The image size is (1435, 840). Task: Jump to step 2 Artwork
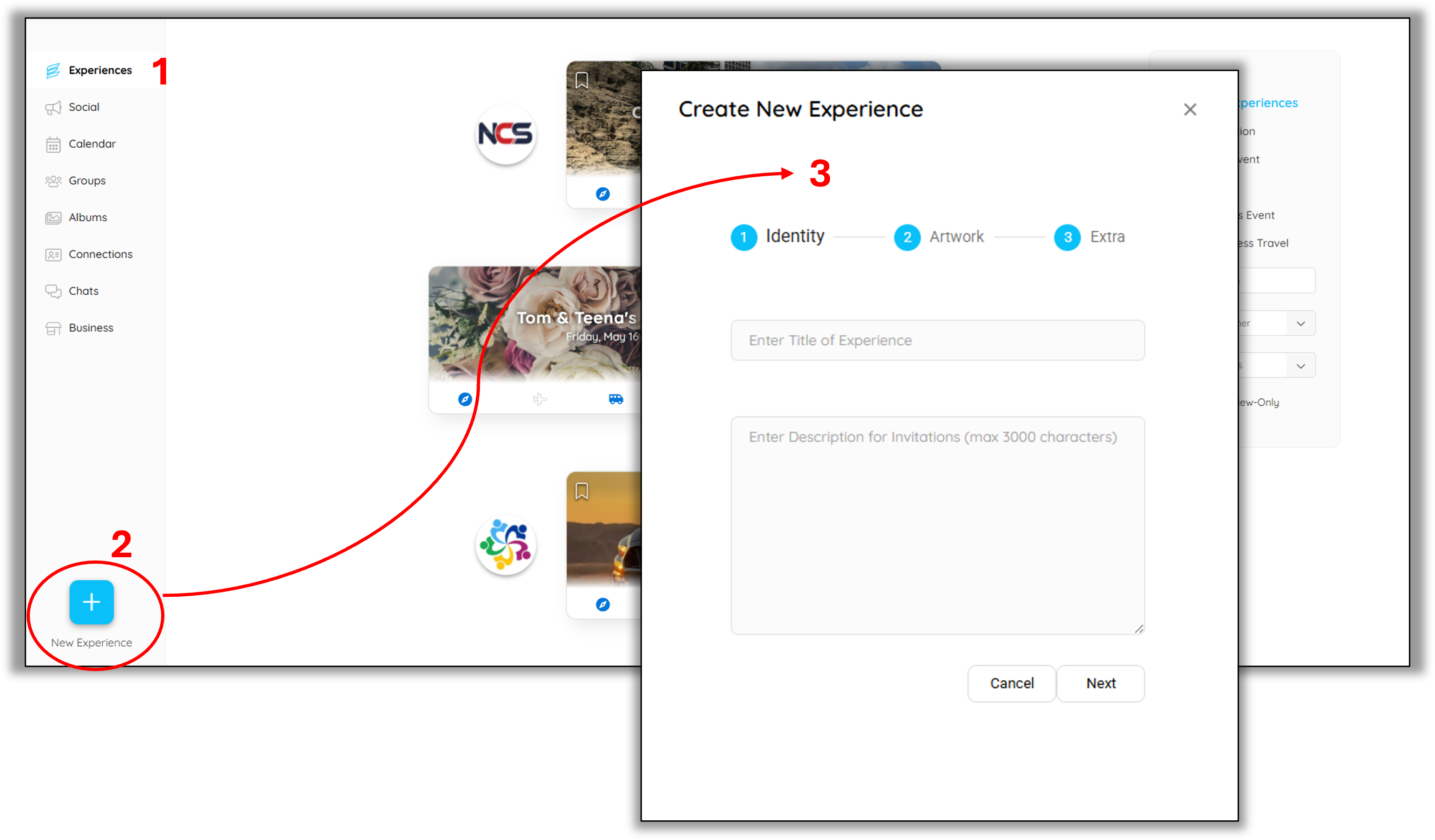907,237
